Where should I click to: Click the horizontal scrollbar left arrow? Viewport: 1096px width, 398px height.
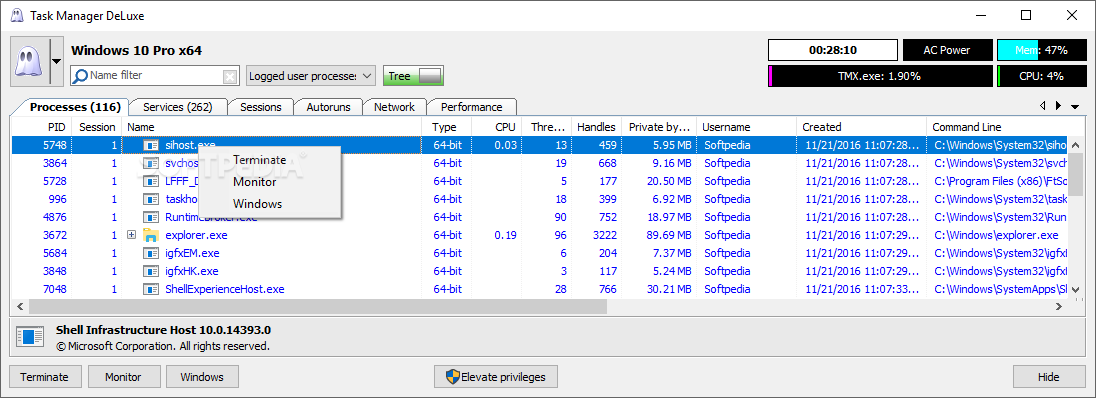(20, 307)
